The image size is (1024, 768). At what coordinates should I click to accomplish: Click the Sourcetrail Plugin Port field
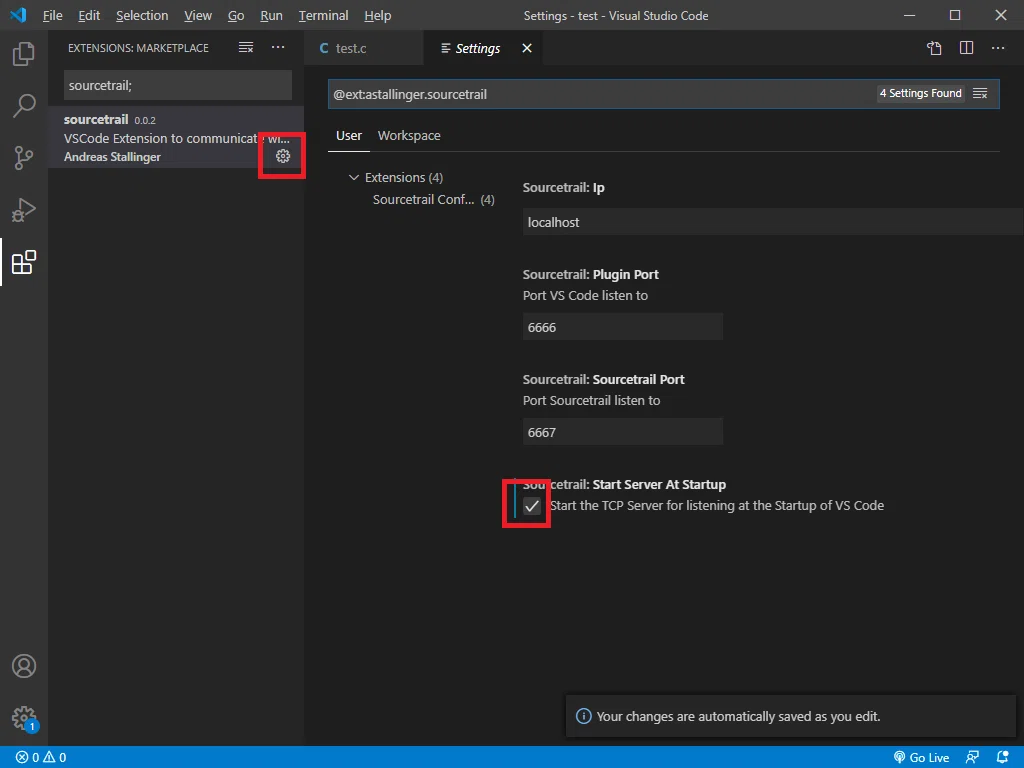tap(622, 327)
